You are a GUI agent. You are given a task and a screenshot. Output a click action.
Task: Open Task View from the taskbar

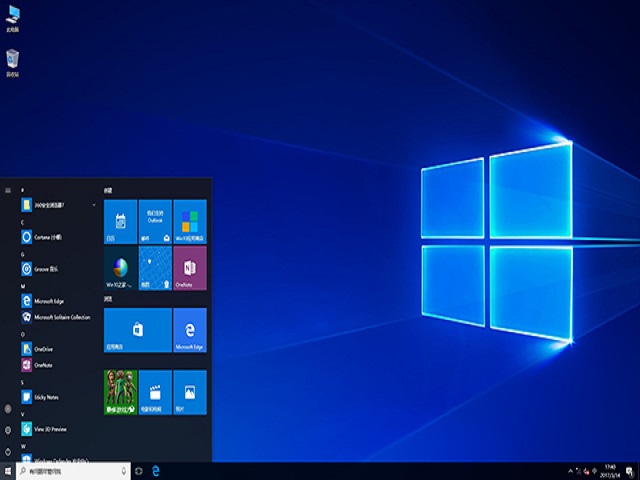[x=138, y=470]
